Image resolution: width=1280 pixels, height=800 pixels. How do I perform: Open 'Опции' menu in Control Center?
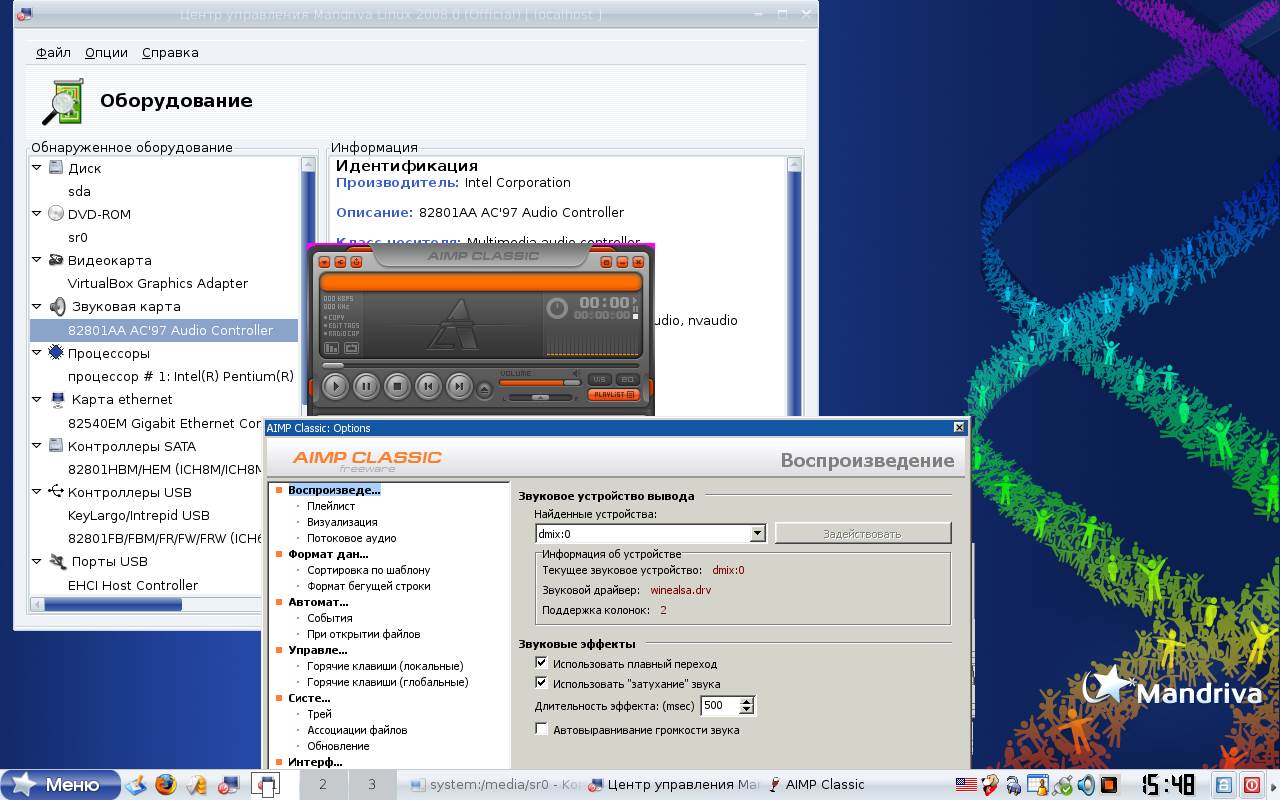click(106, 53)
